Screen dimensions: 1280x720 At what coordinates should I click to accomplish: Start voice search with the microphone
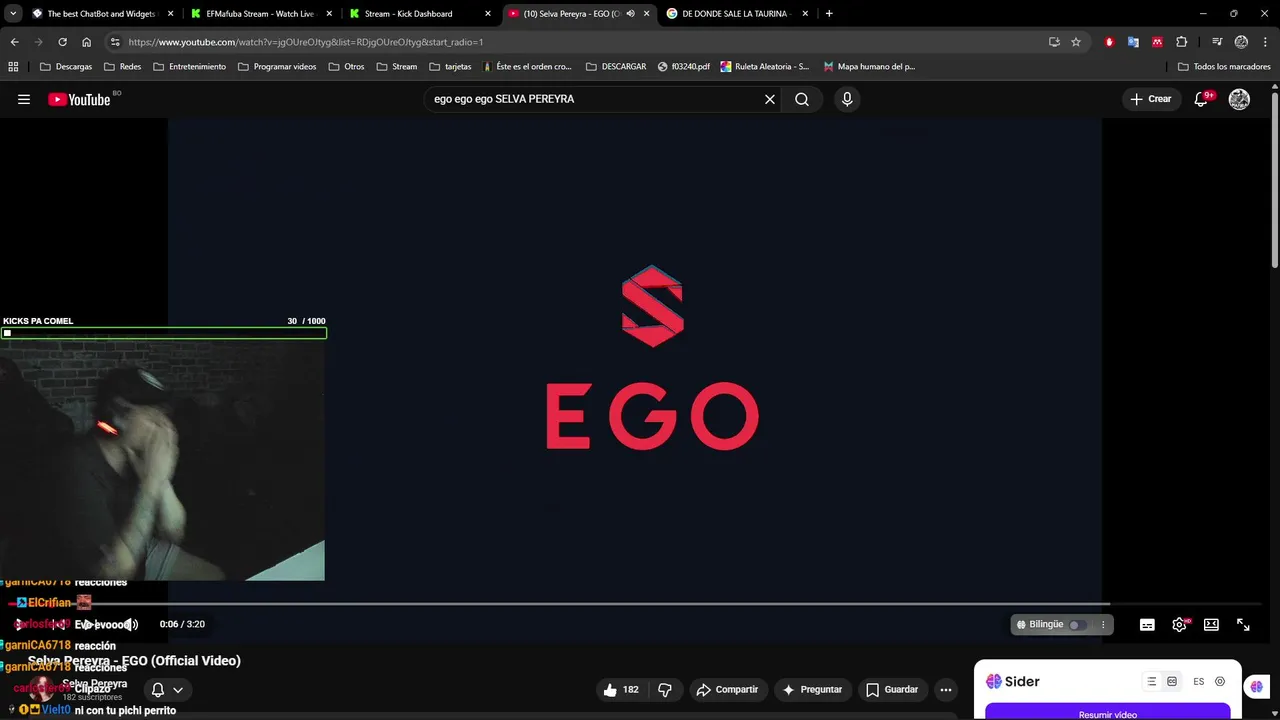[847, 99]
